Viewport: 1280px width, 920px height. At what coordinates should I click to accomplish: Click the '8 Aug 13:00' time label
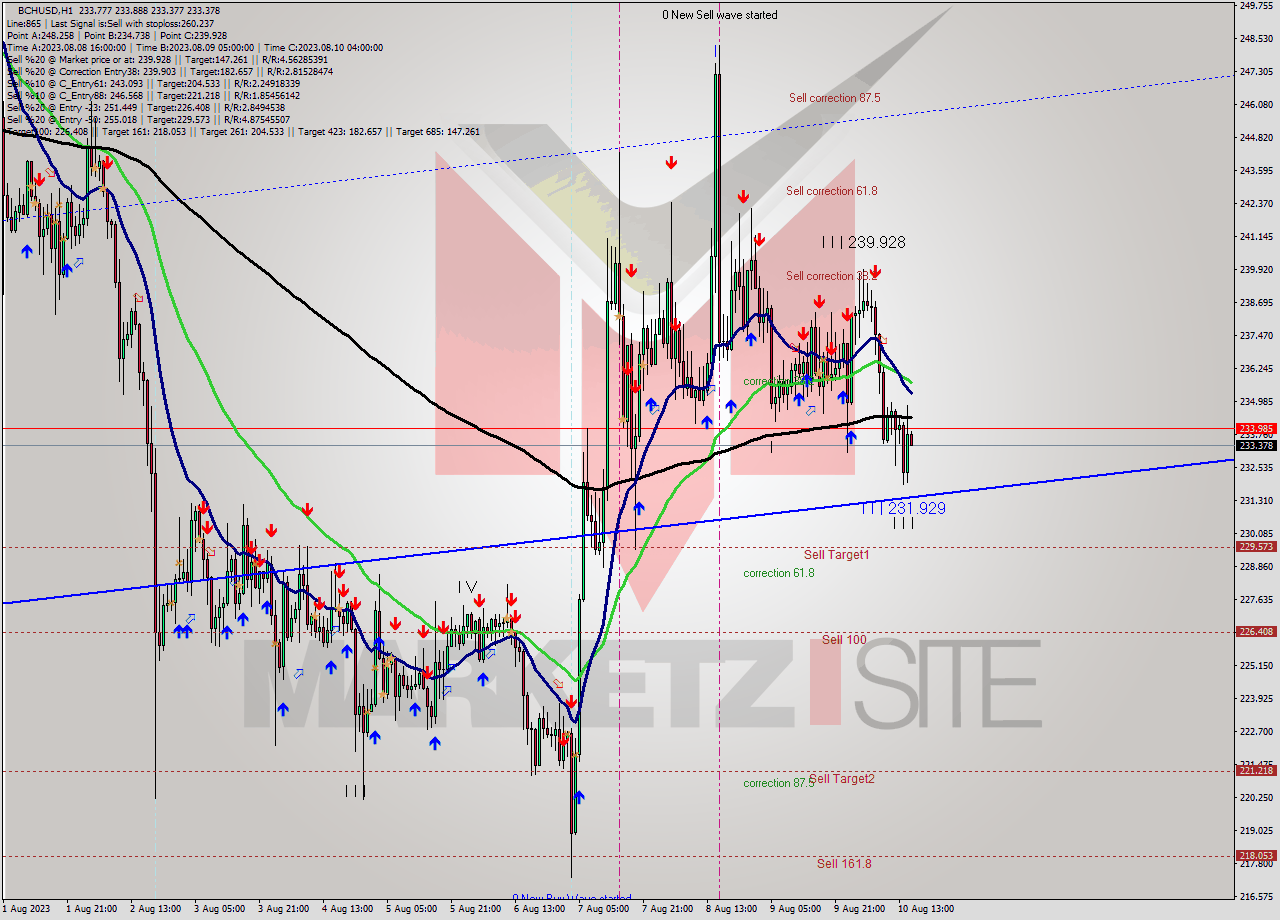pyautogui.click(x=731, y=909)
